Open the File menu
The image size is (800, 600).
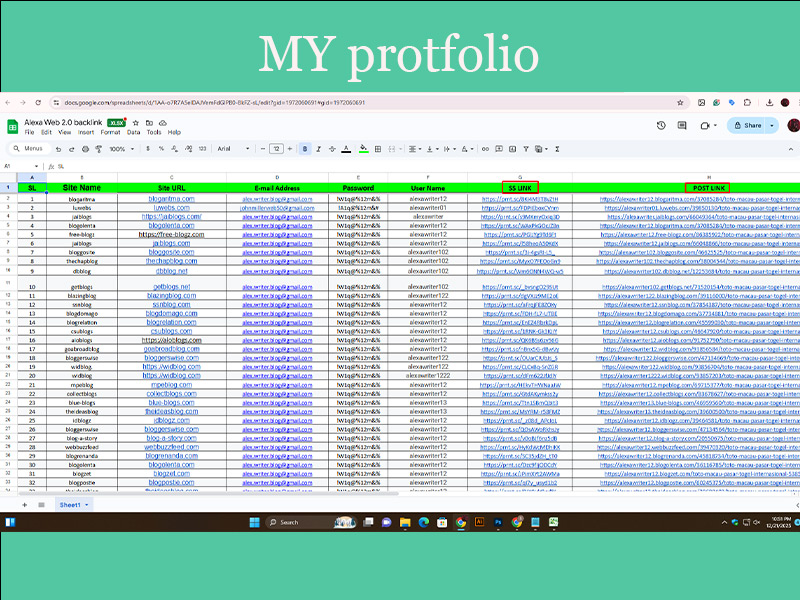[x=30, y=132]
